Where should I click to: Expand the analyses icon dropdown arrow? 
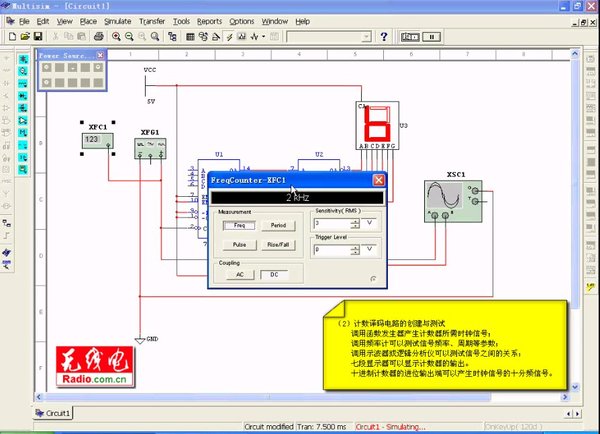tap(264, 37)
